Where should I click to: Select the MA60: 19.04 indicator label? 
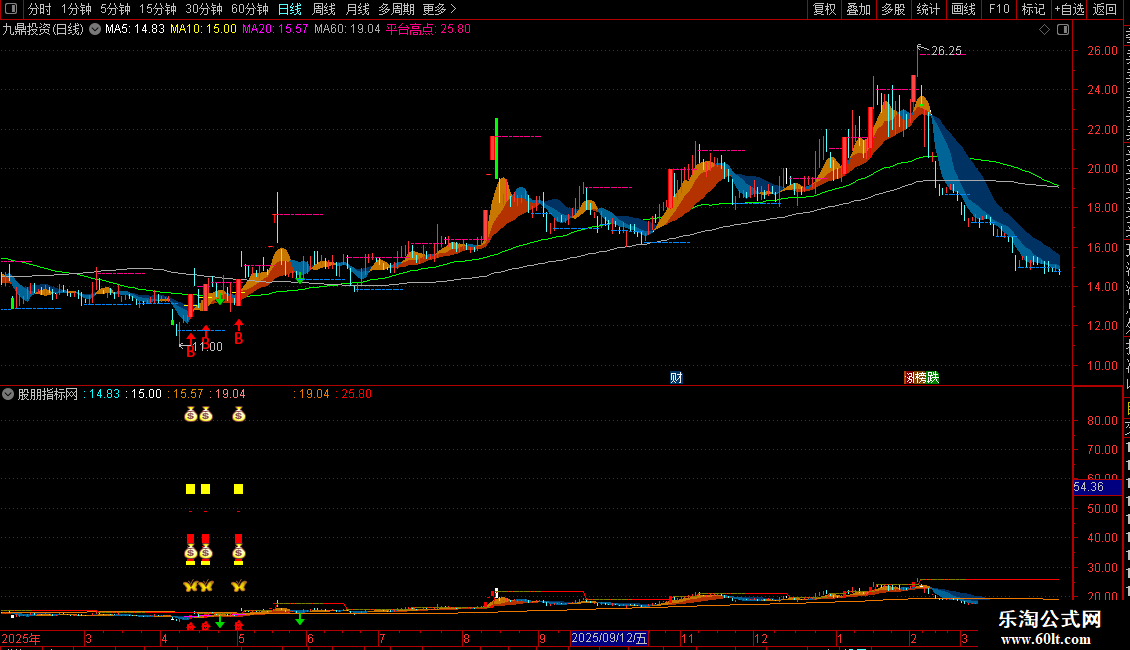347,30
